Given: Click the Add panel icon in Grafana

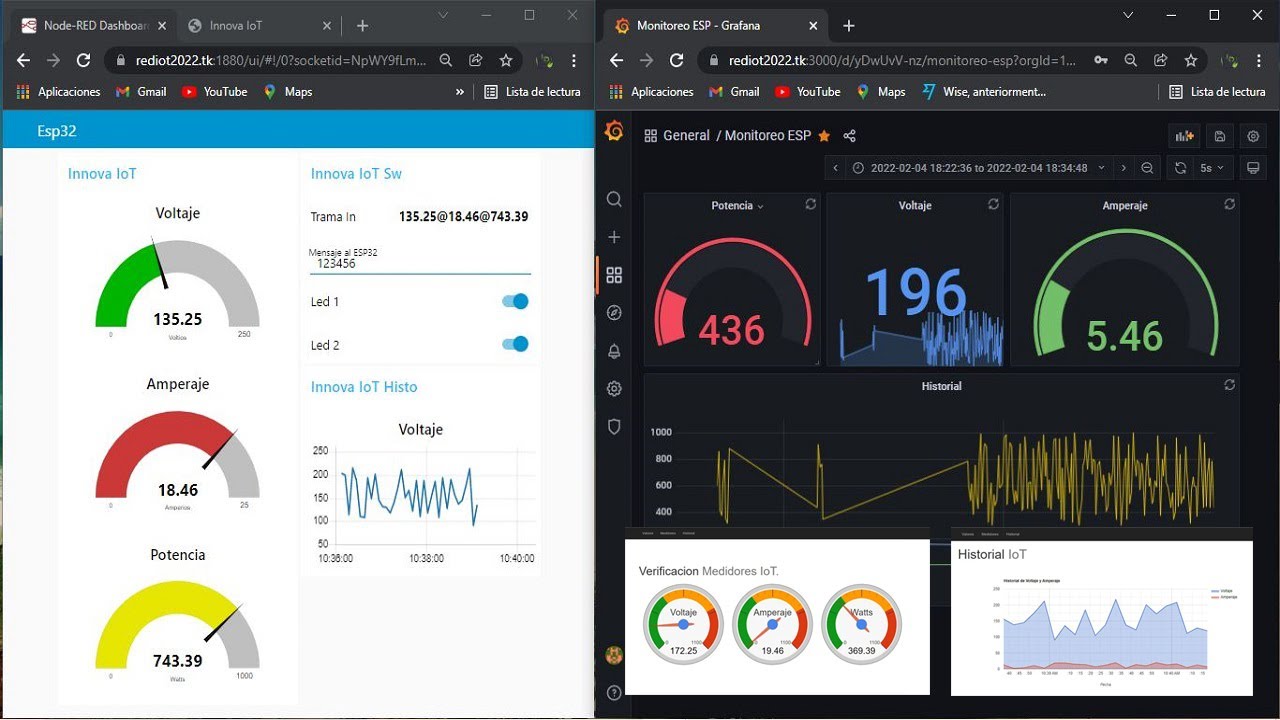Looking at the screenshot, I should pyautogui.click(x=1185, y=136).
